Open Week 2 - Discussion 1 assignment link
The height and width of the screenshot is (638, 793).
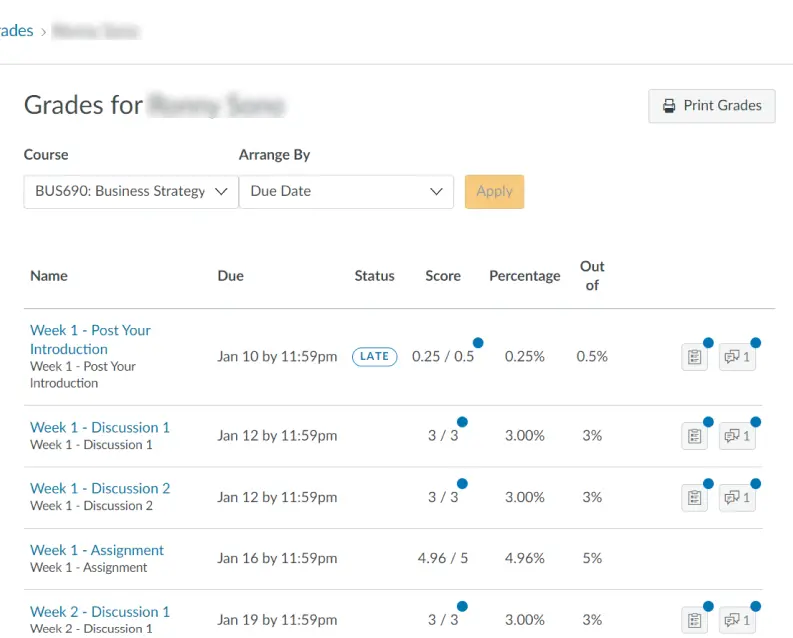(x=100, y=611)
